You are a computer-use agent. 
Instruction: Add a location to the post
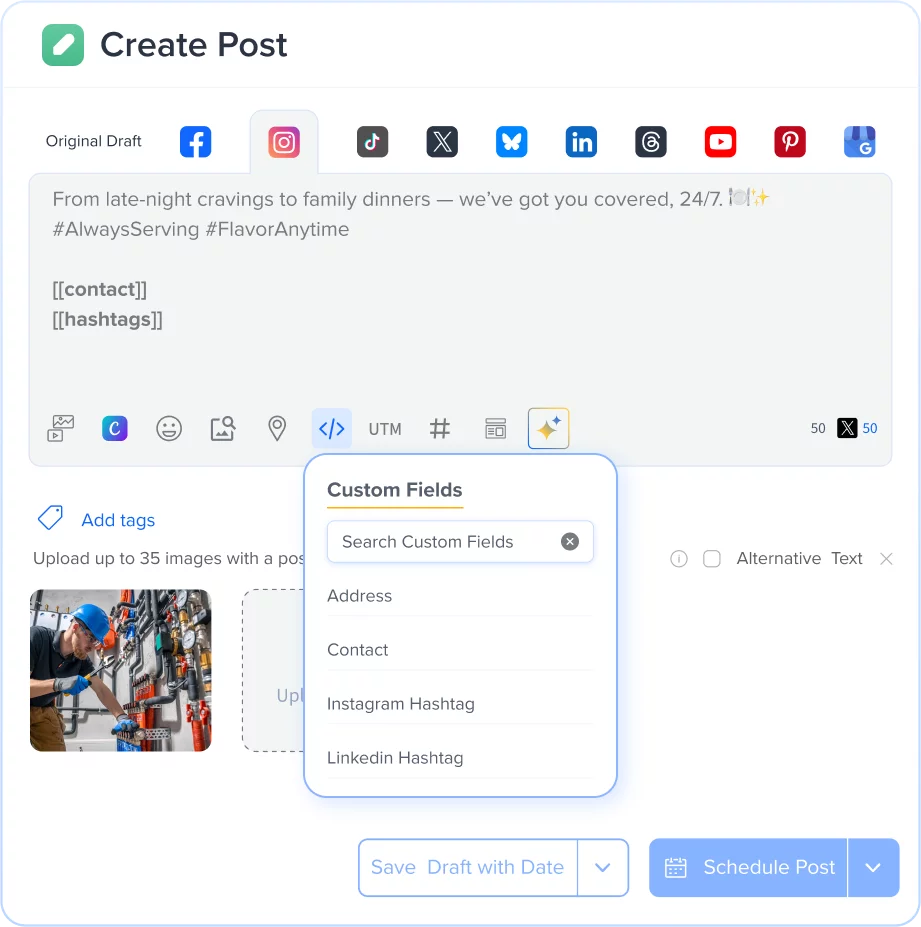[277, 428]
